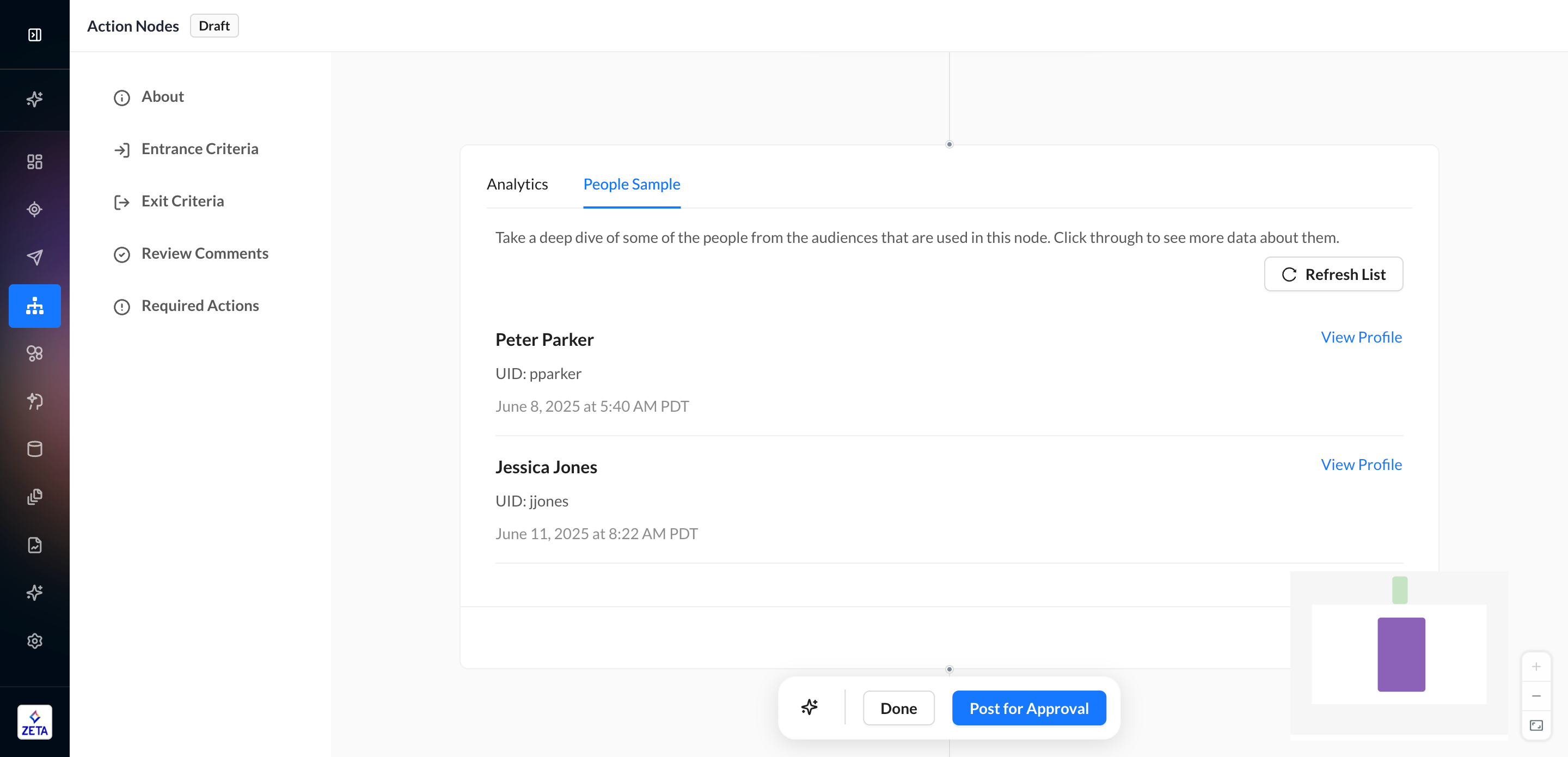
Task: Open the dashboard grid icon
Action: coord(35,161)
